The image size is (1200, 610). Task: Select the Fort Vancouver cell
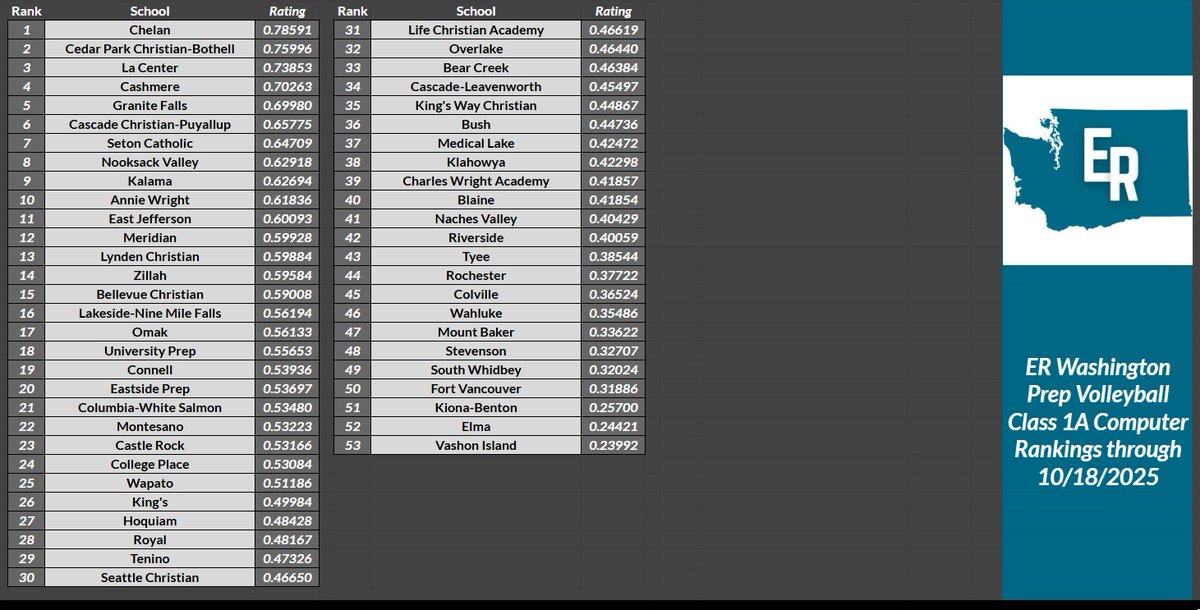pyautogui.click(x=476, y=389)
